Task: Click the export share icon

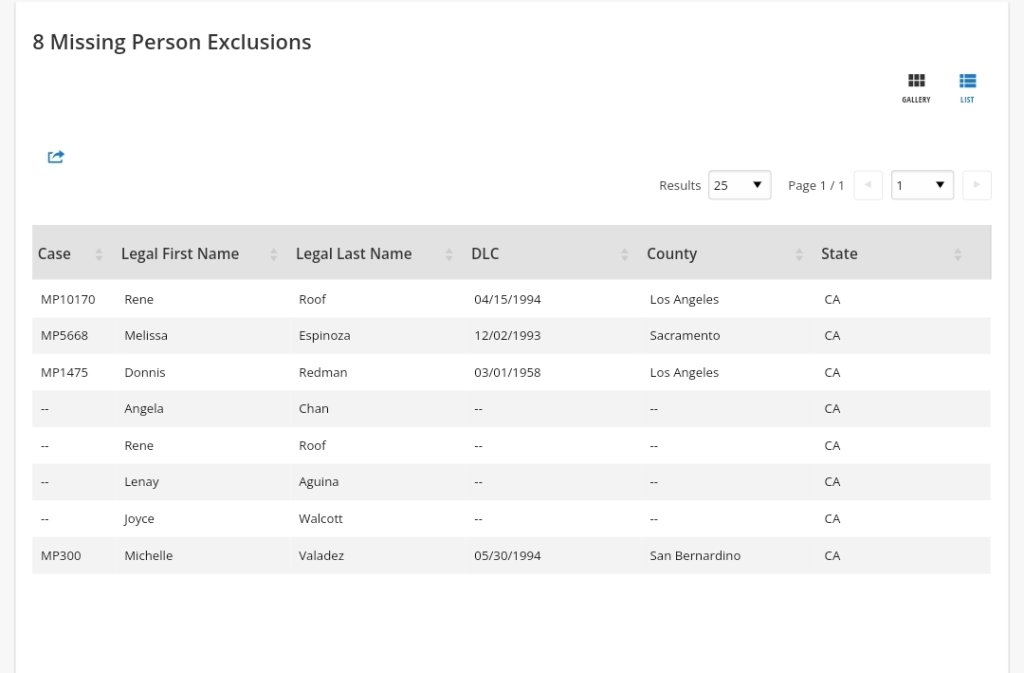Action: [56, 157]
